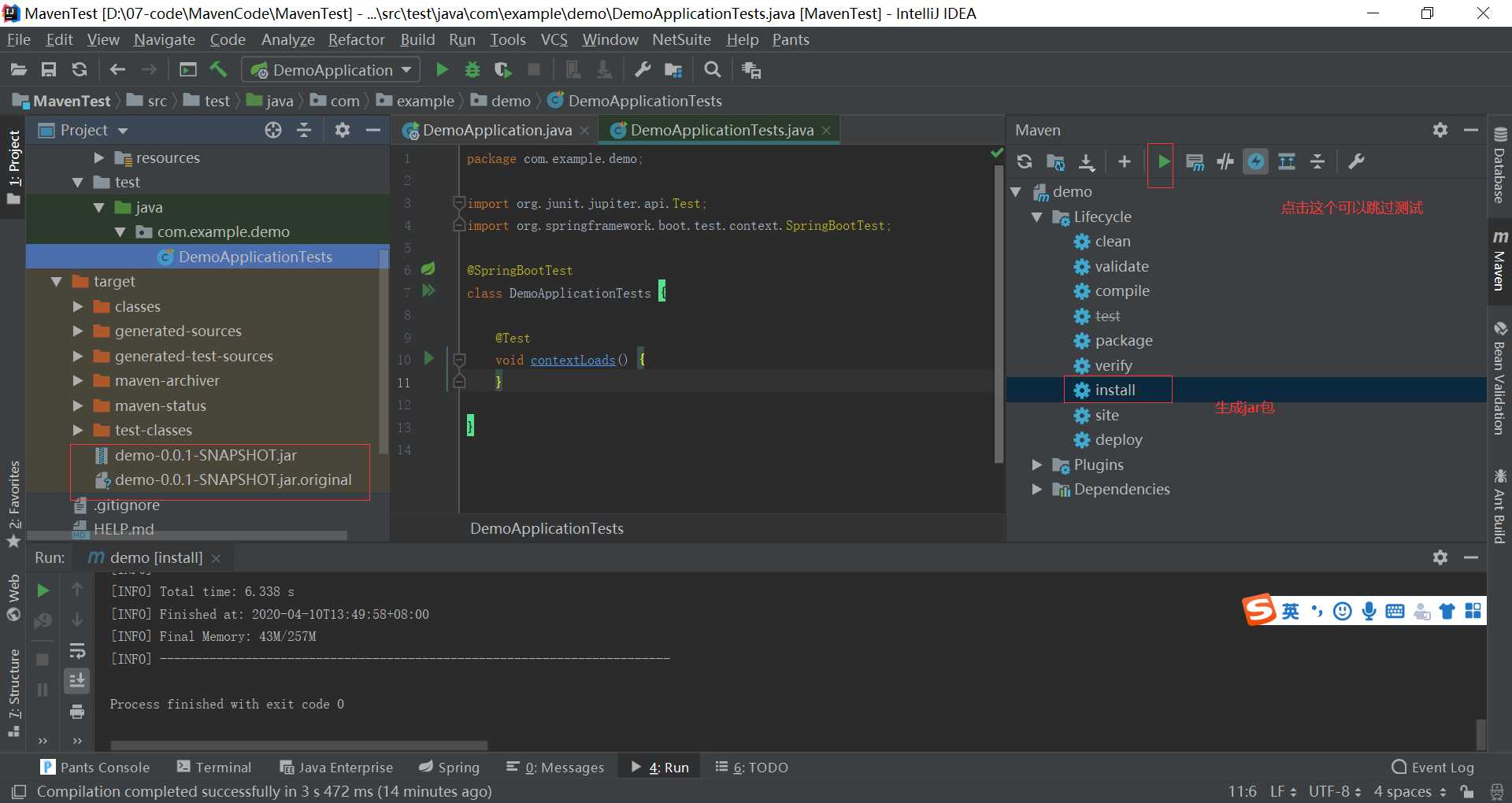
Task: Expand the classes folder
Action: pyautogui.click(x=77, y=306)
